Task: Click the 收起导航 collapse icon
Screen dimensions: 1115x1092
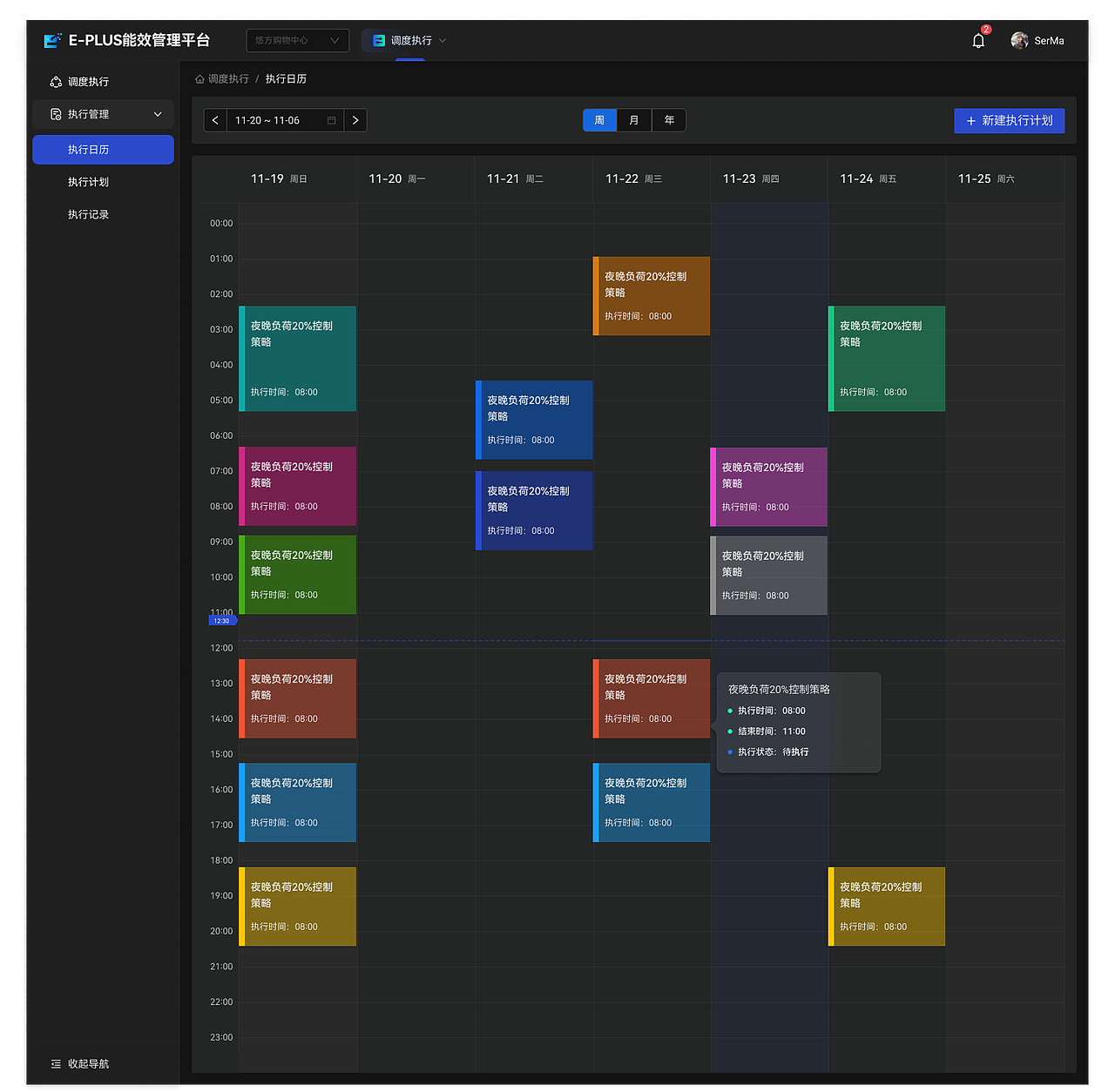Action: [56, 1064]
